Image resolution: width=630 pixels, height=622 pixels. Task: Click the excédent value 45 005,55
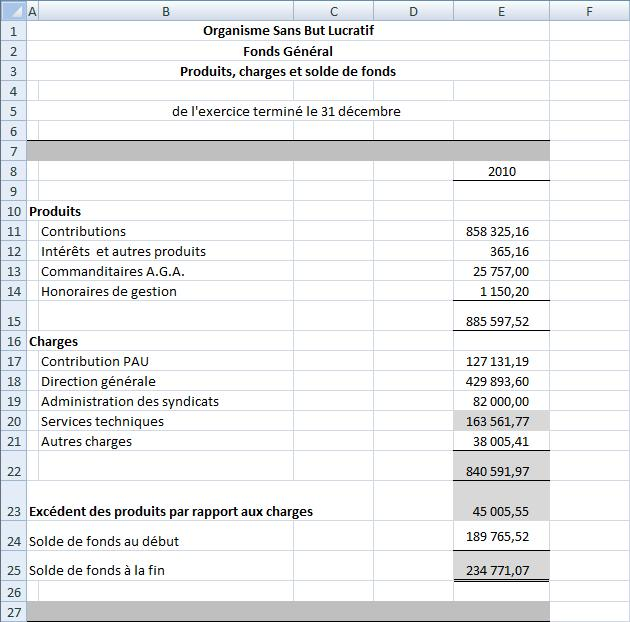coord(500,511)
